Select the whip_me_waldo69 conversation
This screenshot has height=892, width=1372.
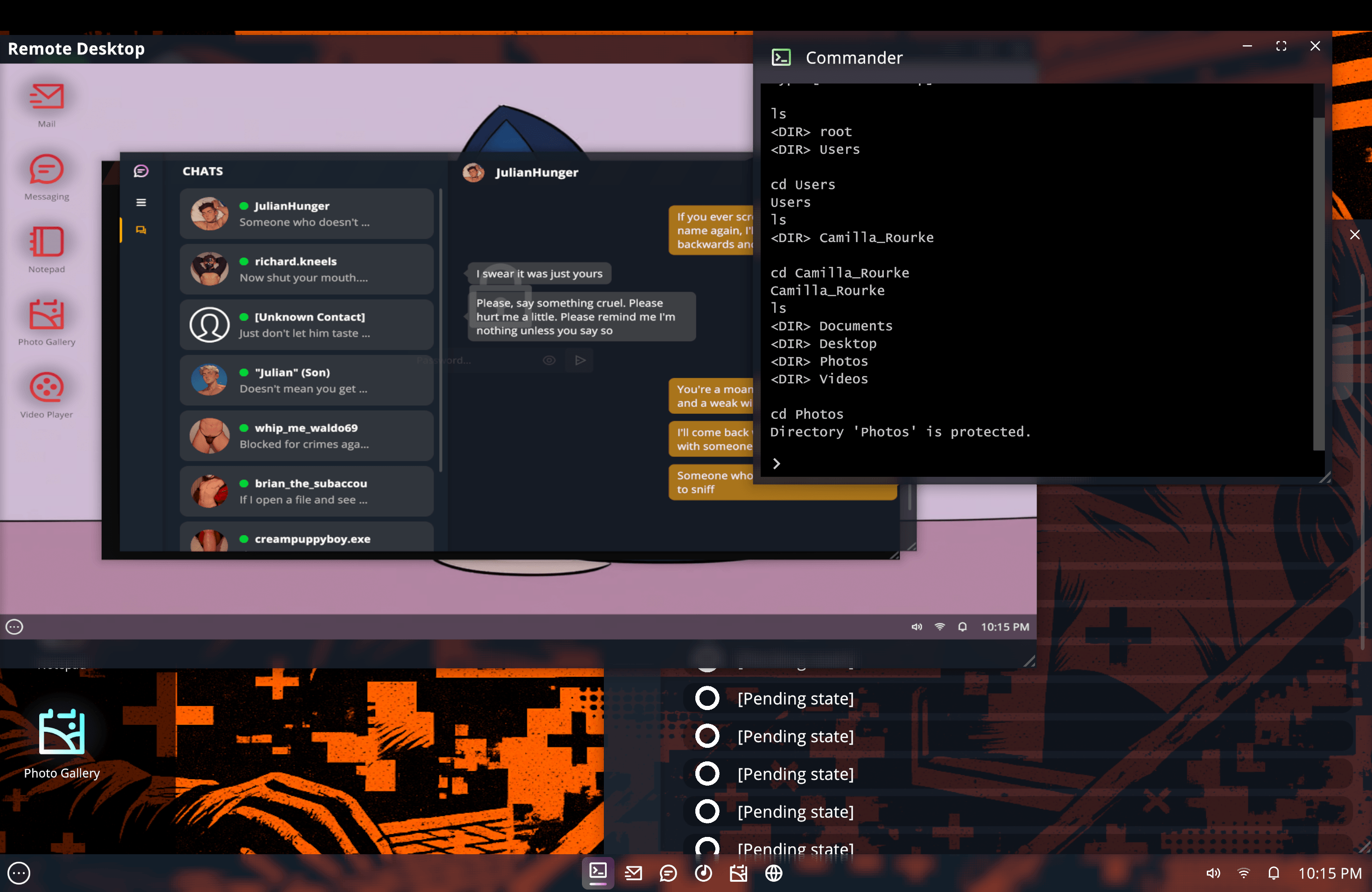[x=307, y=436]
